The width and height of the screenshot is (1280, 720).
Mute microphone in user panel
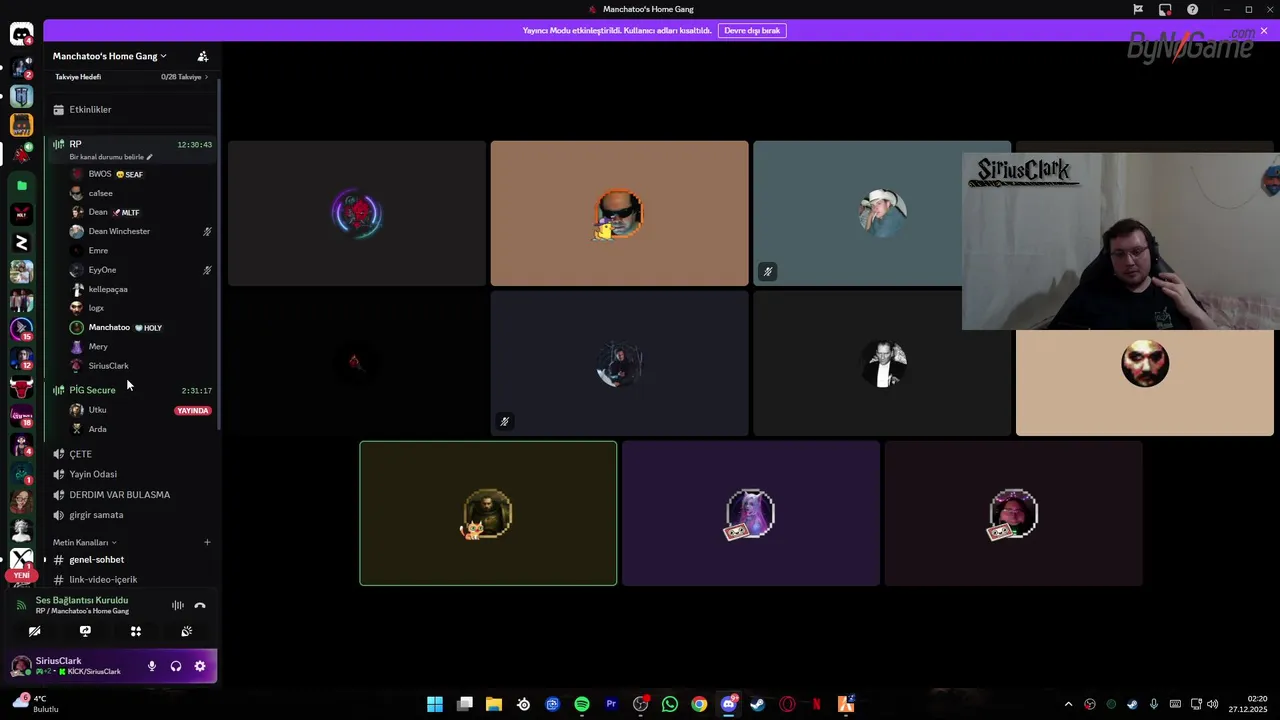[x=152, y=666]
